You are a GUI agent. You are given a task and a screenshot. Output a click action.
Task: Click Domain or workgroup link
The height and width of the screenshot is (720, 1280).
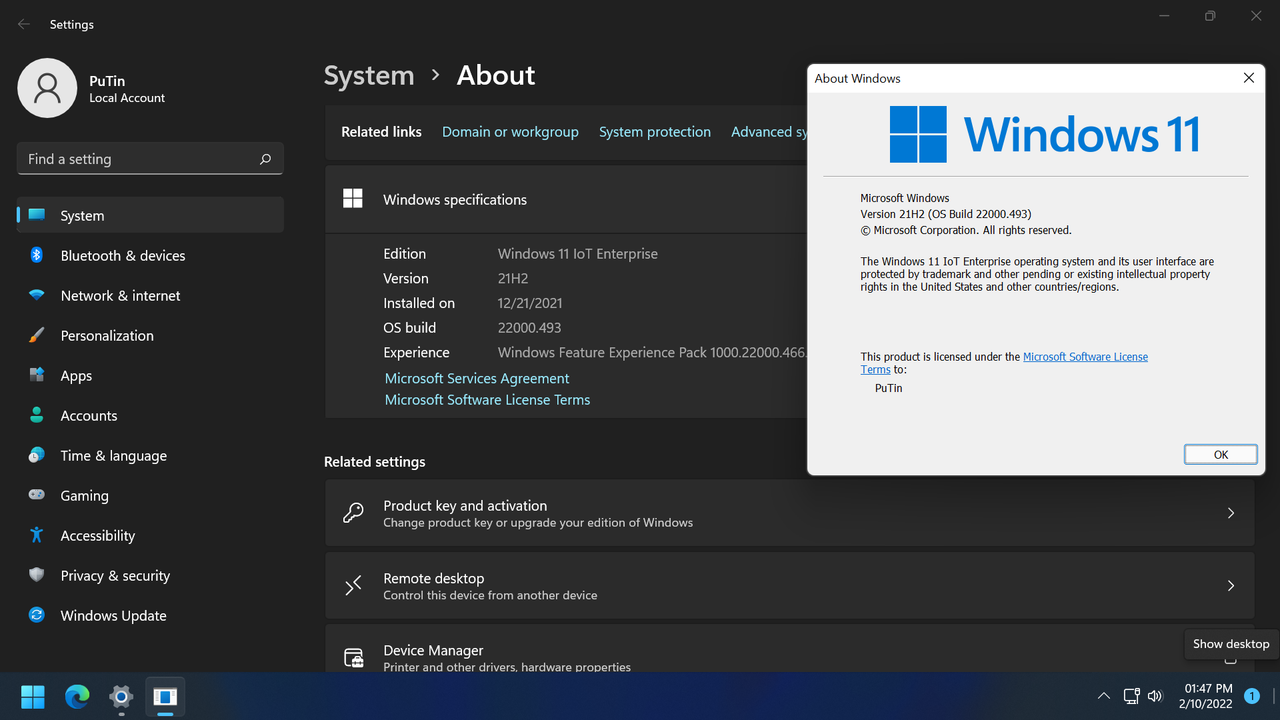pos(510,132)
